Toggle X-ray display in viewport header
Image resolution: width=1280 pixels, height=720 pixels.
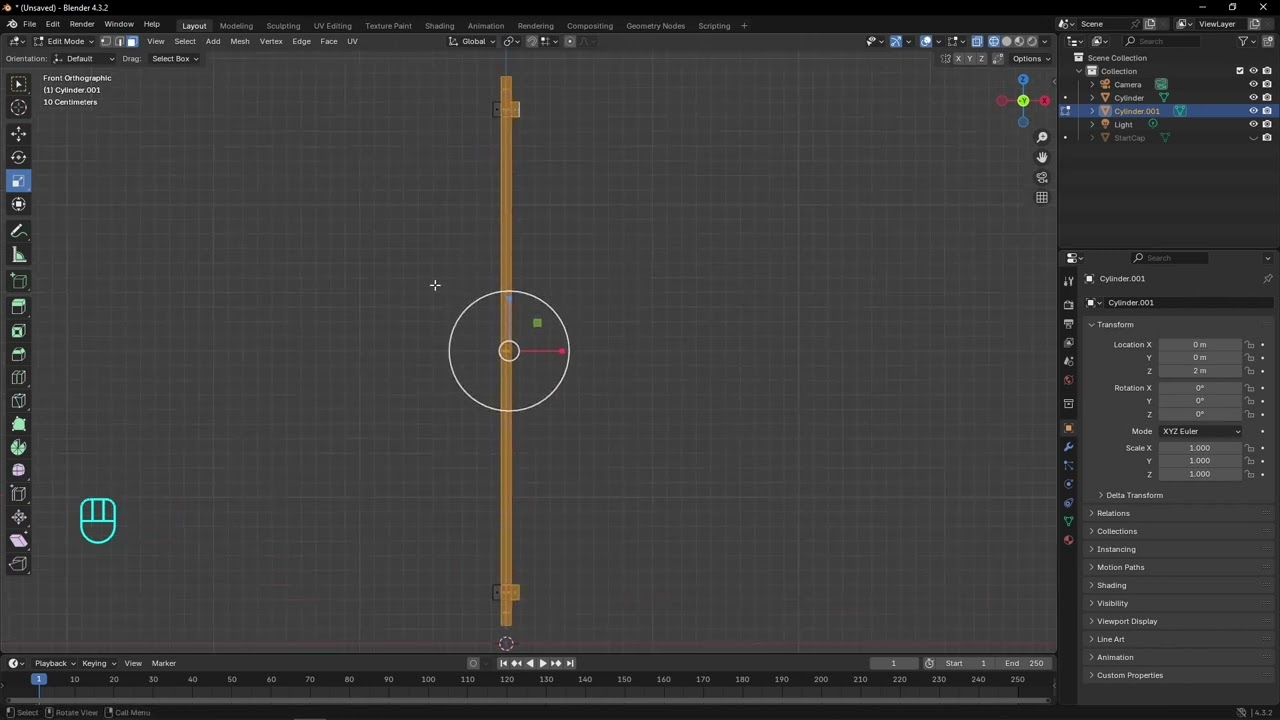point(978,41)
